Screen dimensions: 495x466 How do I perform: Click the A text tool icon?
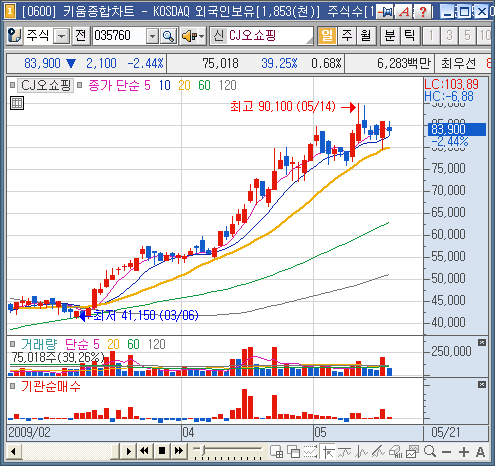(480, 452)
